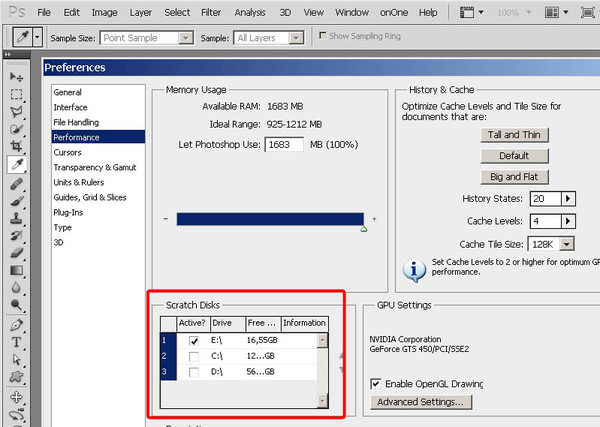This screenshot has width=600, height=427.
Task: Open the Edit menu
Action: pos(72,13)
